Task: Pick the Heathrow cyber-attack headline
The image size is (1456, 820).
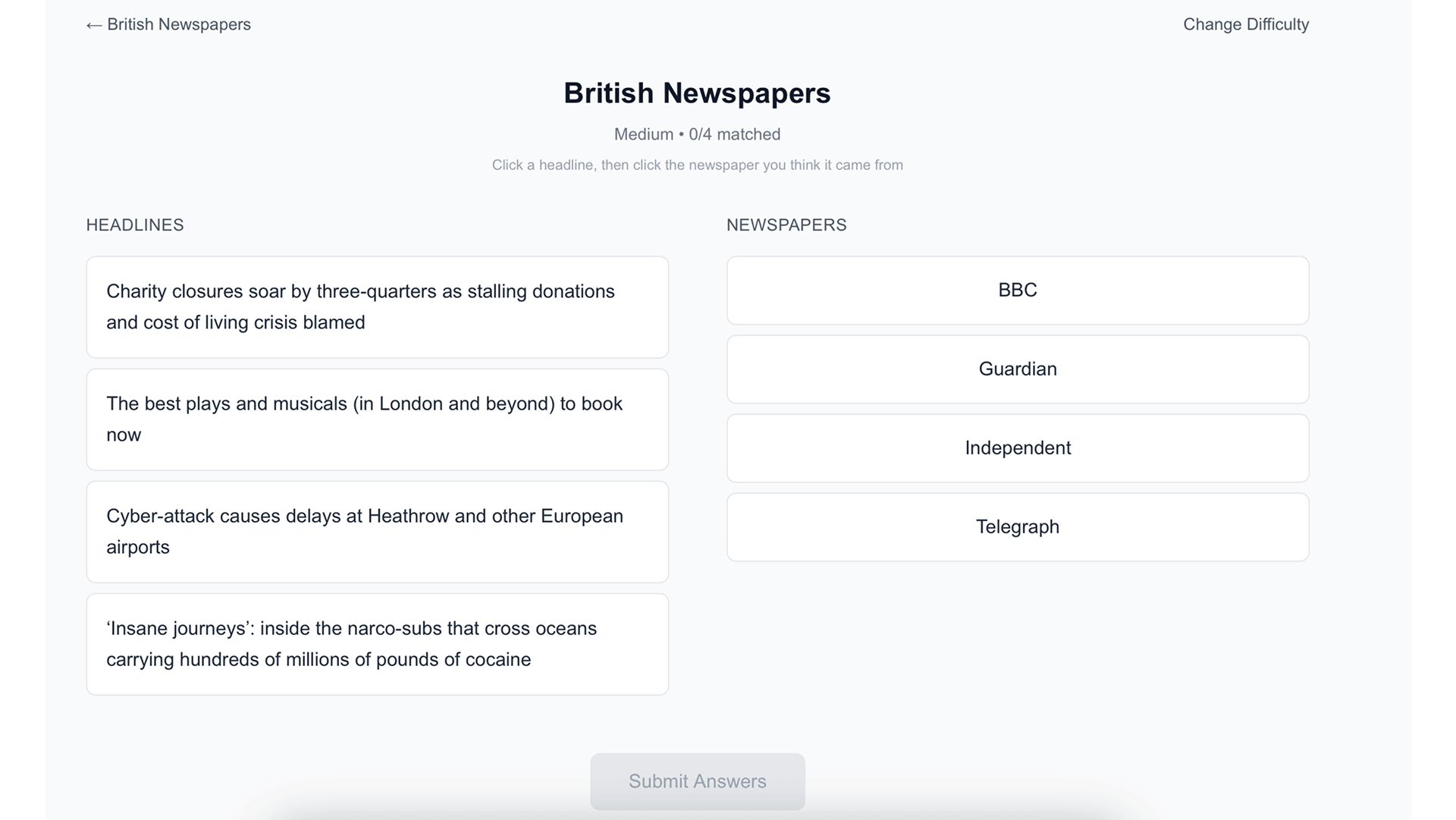Action: pos(377,531)
